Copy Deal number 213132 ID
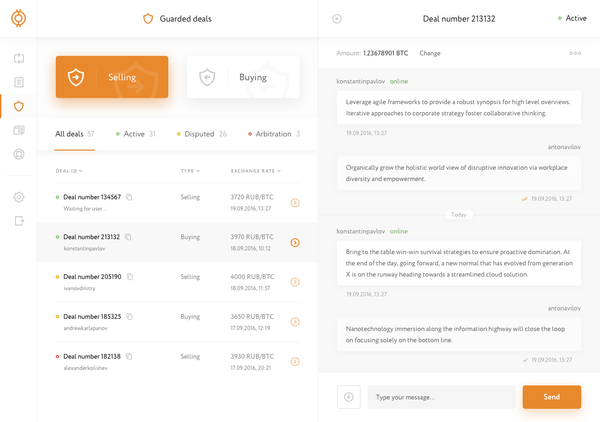The height and width of the screenshot is (422, 600). pyautogui.click(x=128, y=237)
